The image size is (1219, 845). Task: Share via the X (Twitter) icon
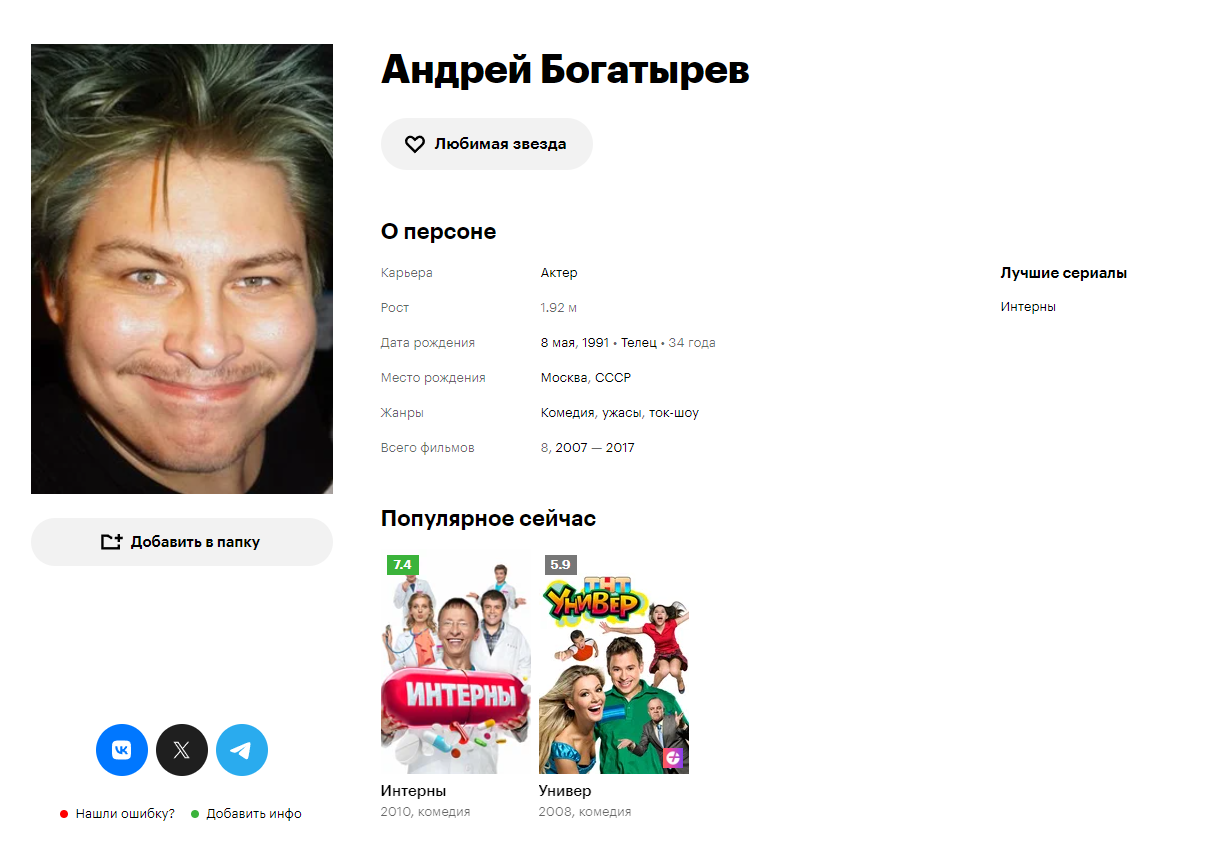click(182, 750)
